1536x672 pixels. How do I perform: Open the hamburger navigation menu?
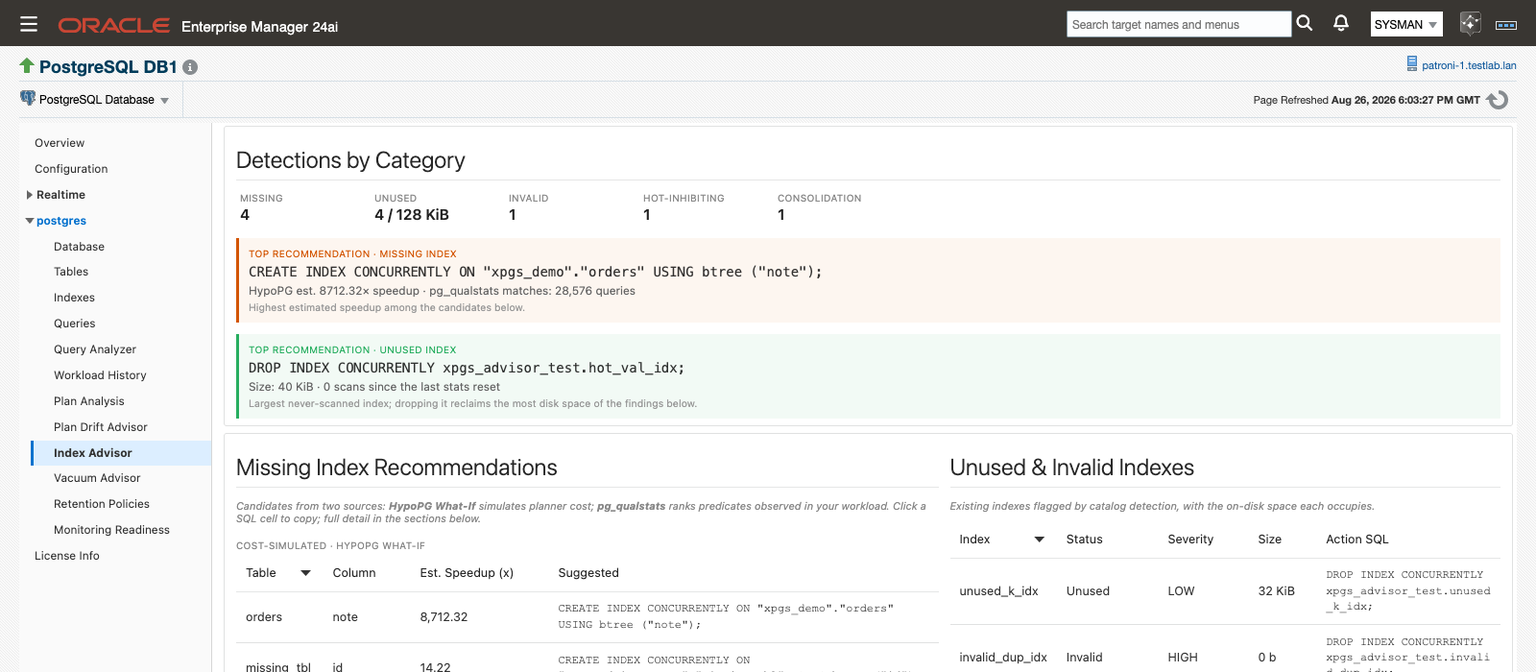coord(28,24)
